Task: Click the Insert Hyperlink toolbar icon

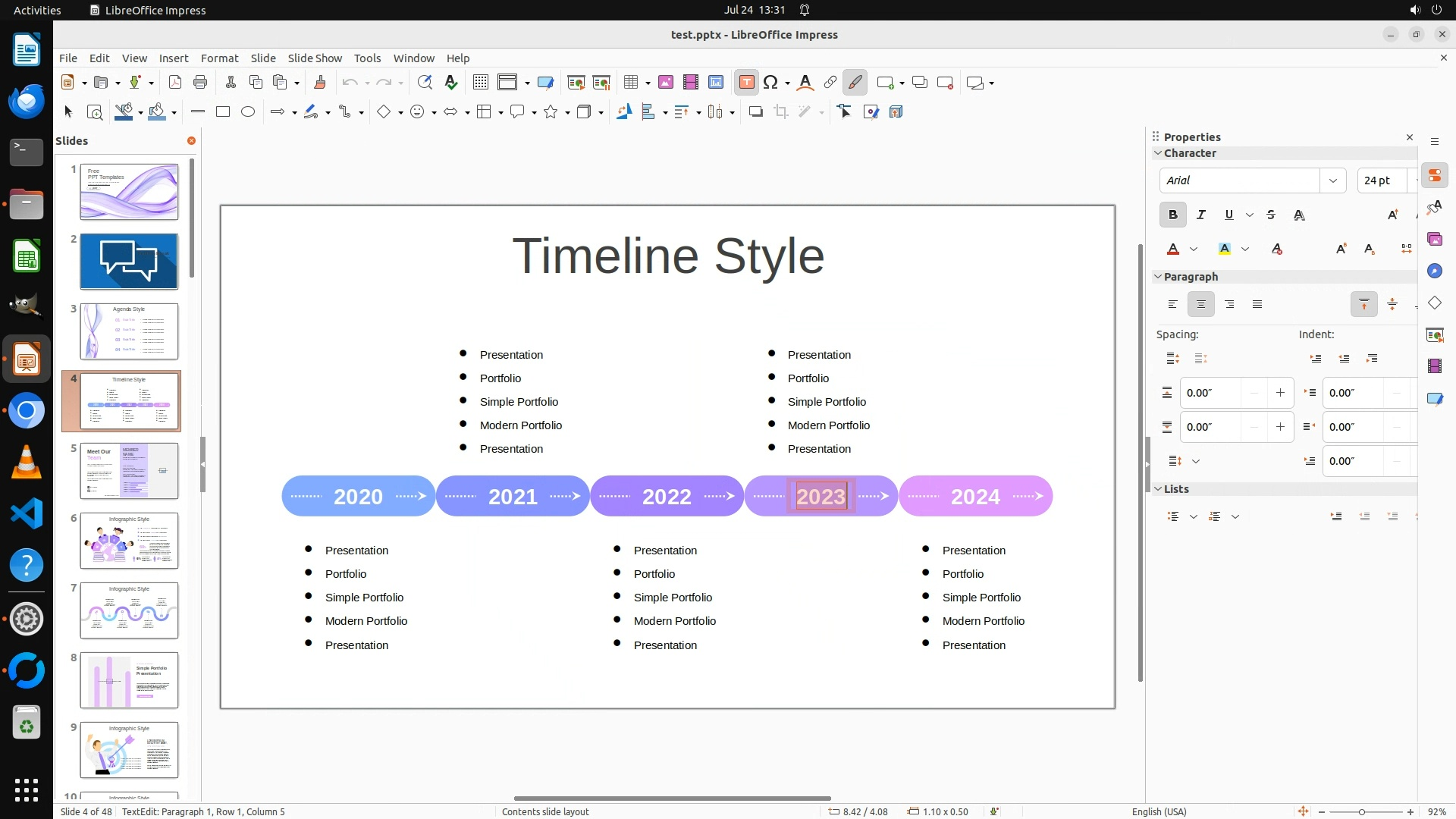Action: 830,83
